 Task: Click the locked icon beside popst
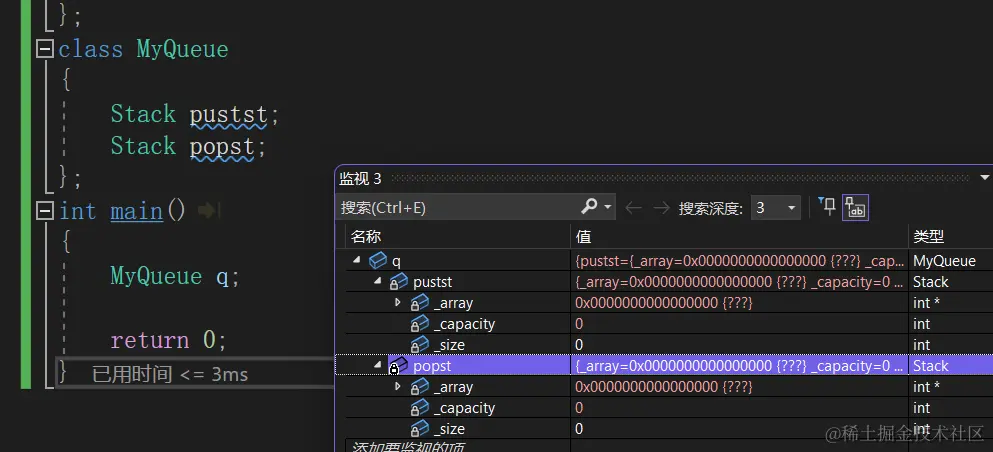[398, 365]
